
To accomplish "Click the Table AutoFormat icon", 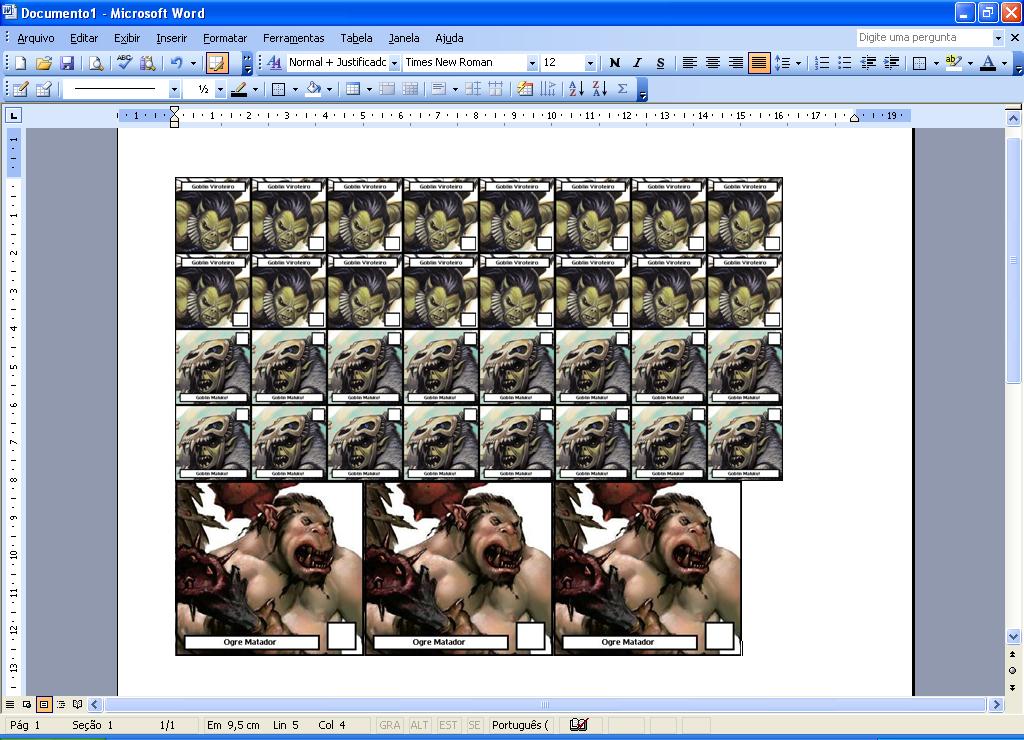I will coord(525,89).
